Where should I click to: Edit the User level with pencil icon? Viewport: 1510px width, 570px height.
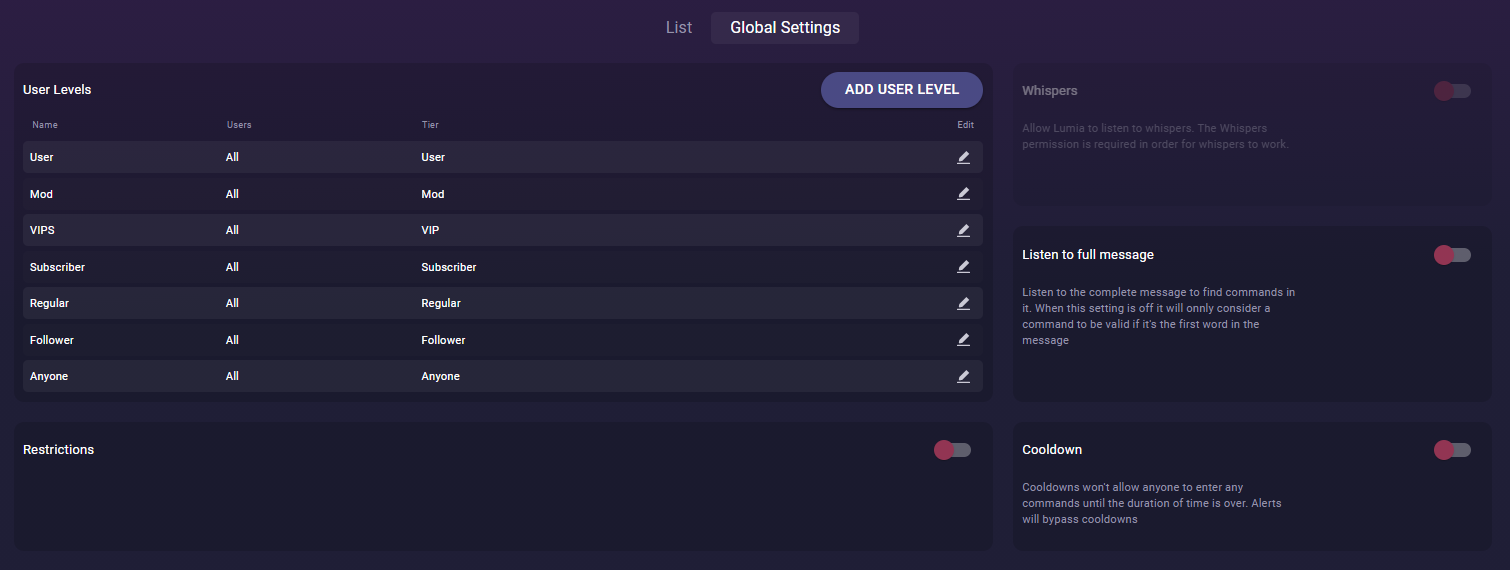pos(964,157)
